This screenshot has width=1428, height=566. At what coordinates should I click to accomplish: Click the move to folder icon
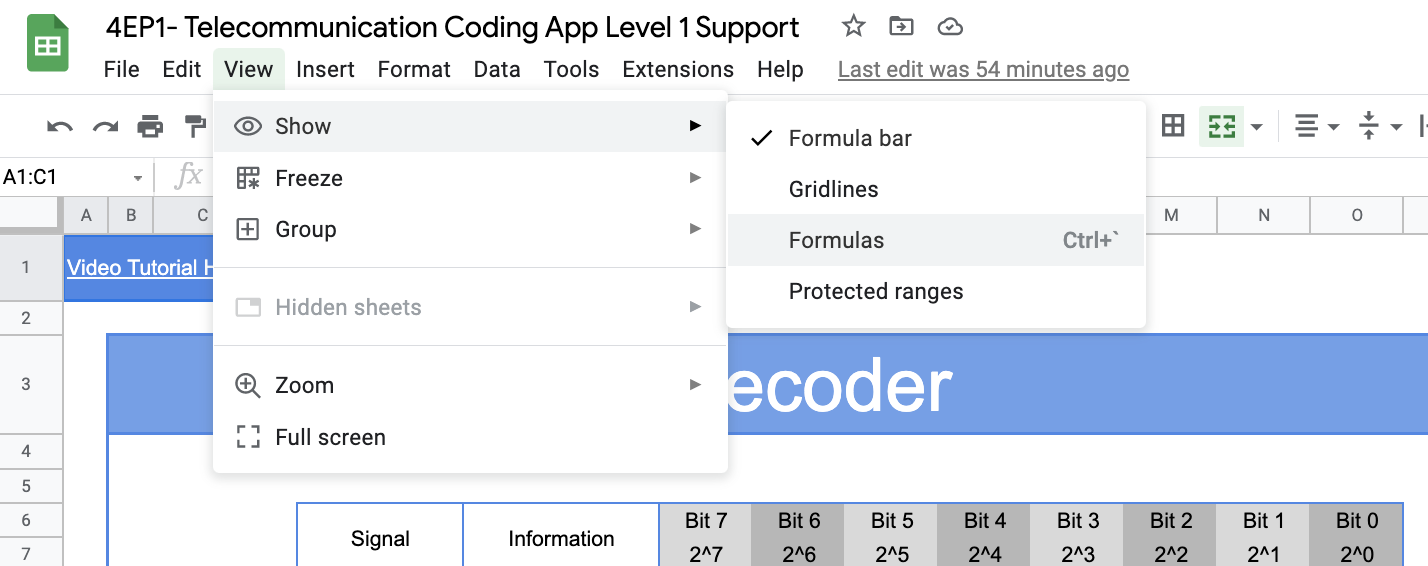(901, 27)
